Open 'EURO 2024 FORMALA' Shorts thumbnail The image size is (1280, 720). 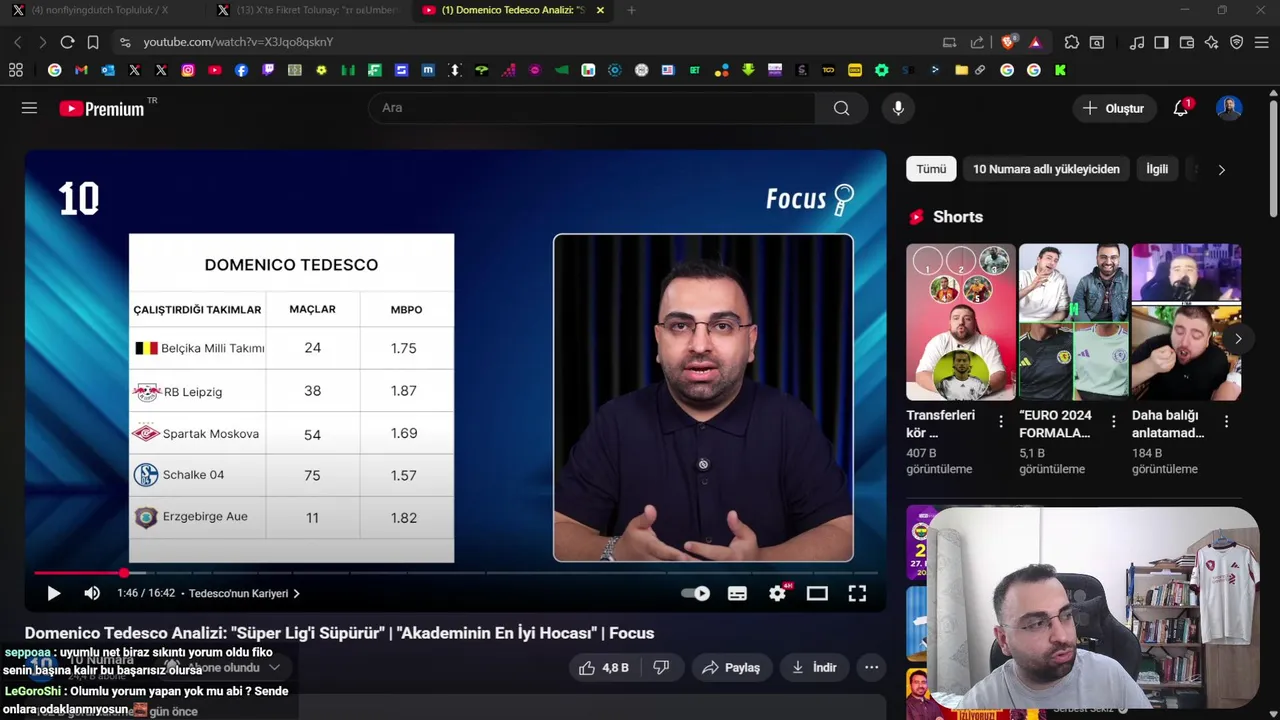coord(1074,322)
